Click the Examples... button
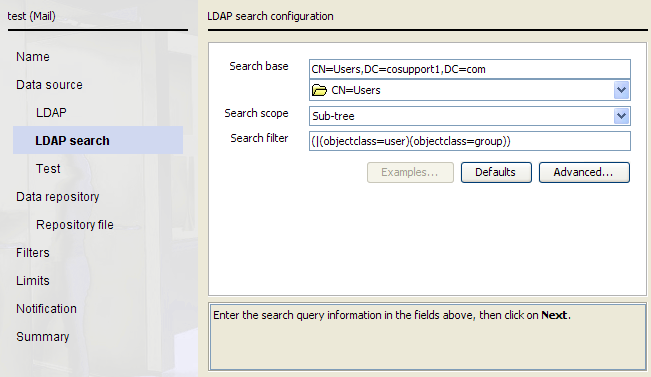This screenshot has width=651, height=377. point(410,172)
